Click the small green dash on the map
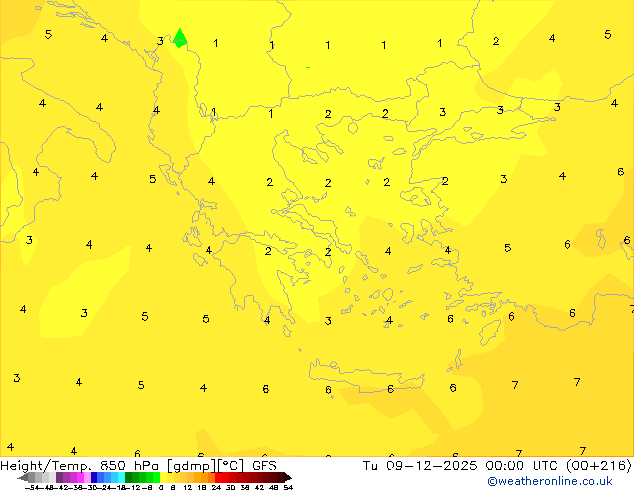This screenshot has width=634, height=490. (x=308, y=68)
